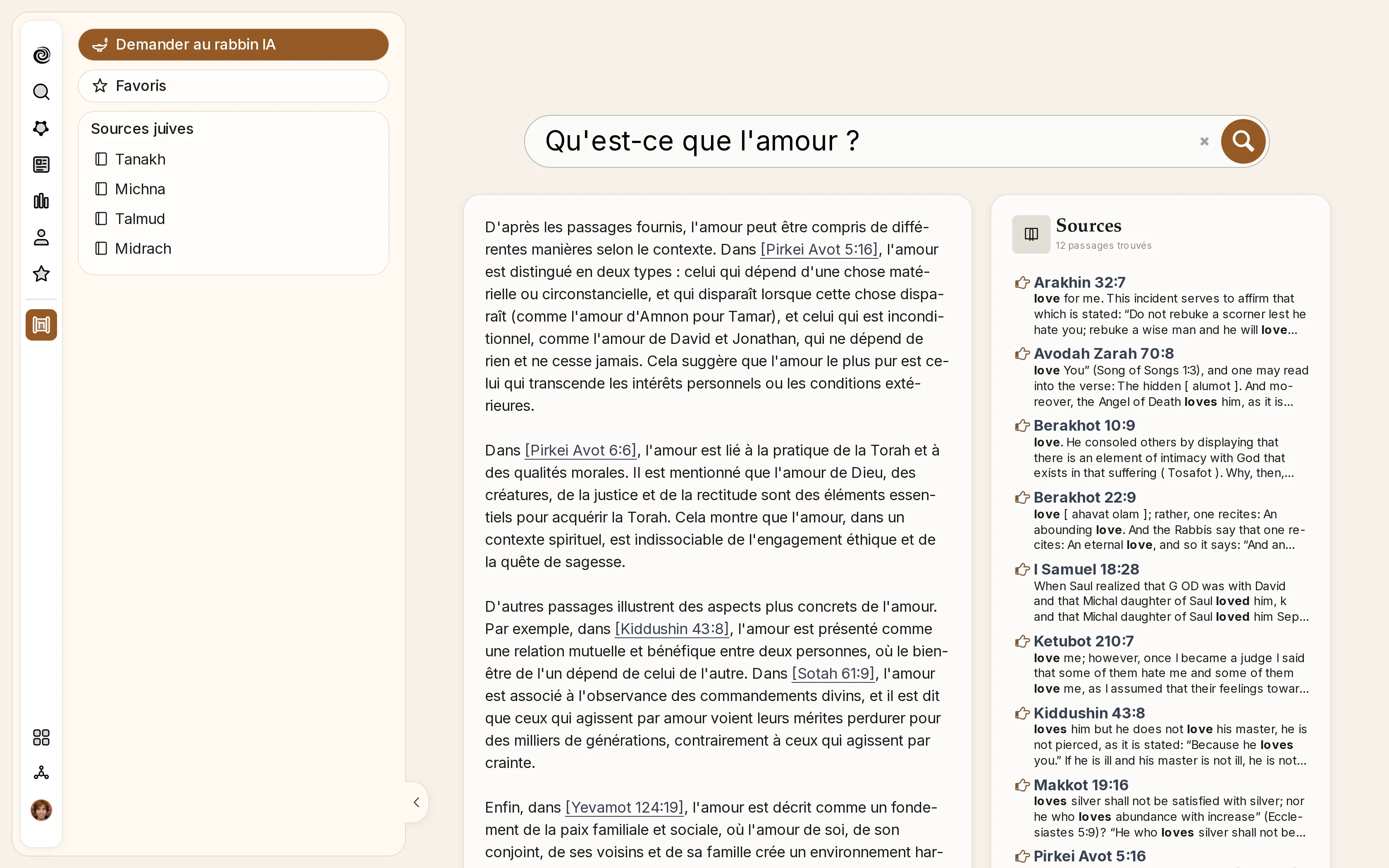Open the newspaper icon in sidebar
1389x868 pixels.
coord(41,165)
